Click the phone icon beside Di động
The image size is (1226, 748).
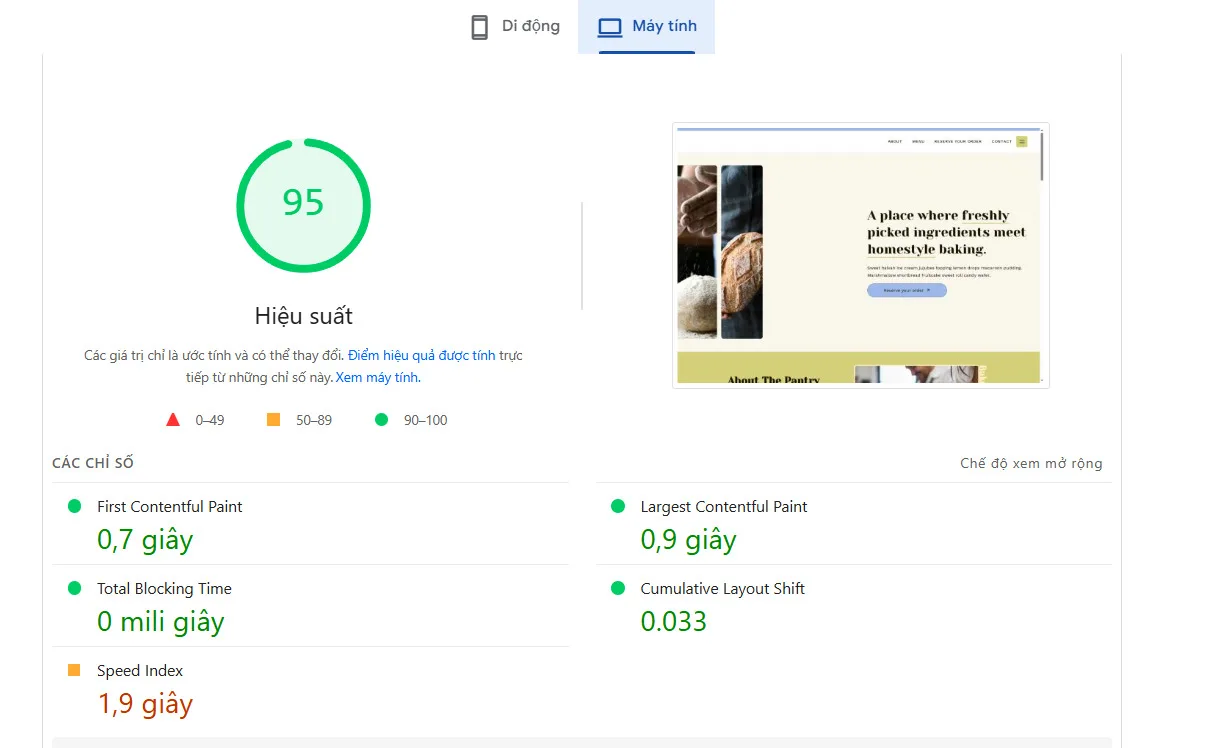(479, 26)
